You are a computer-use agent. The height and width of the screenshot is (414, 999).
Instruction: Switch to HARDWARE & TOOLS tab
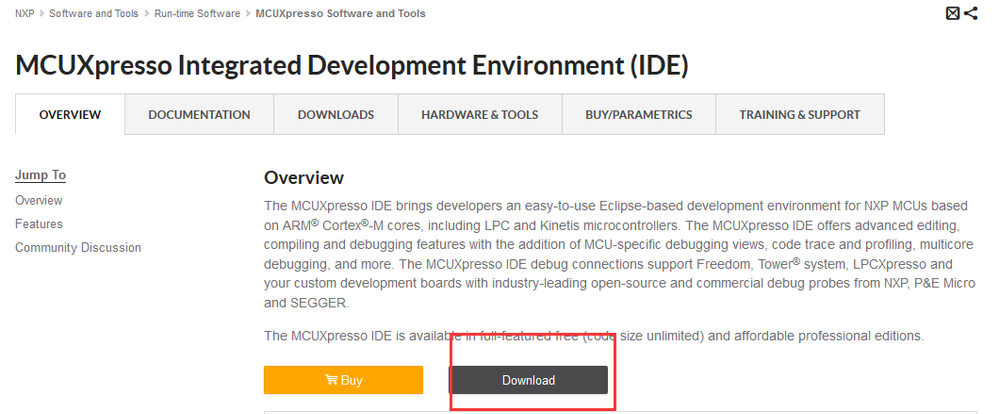480,115
